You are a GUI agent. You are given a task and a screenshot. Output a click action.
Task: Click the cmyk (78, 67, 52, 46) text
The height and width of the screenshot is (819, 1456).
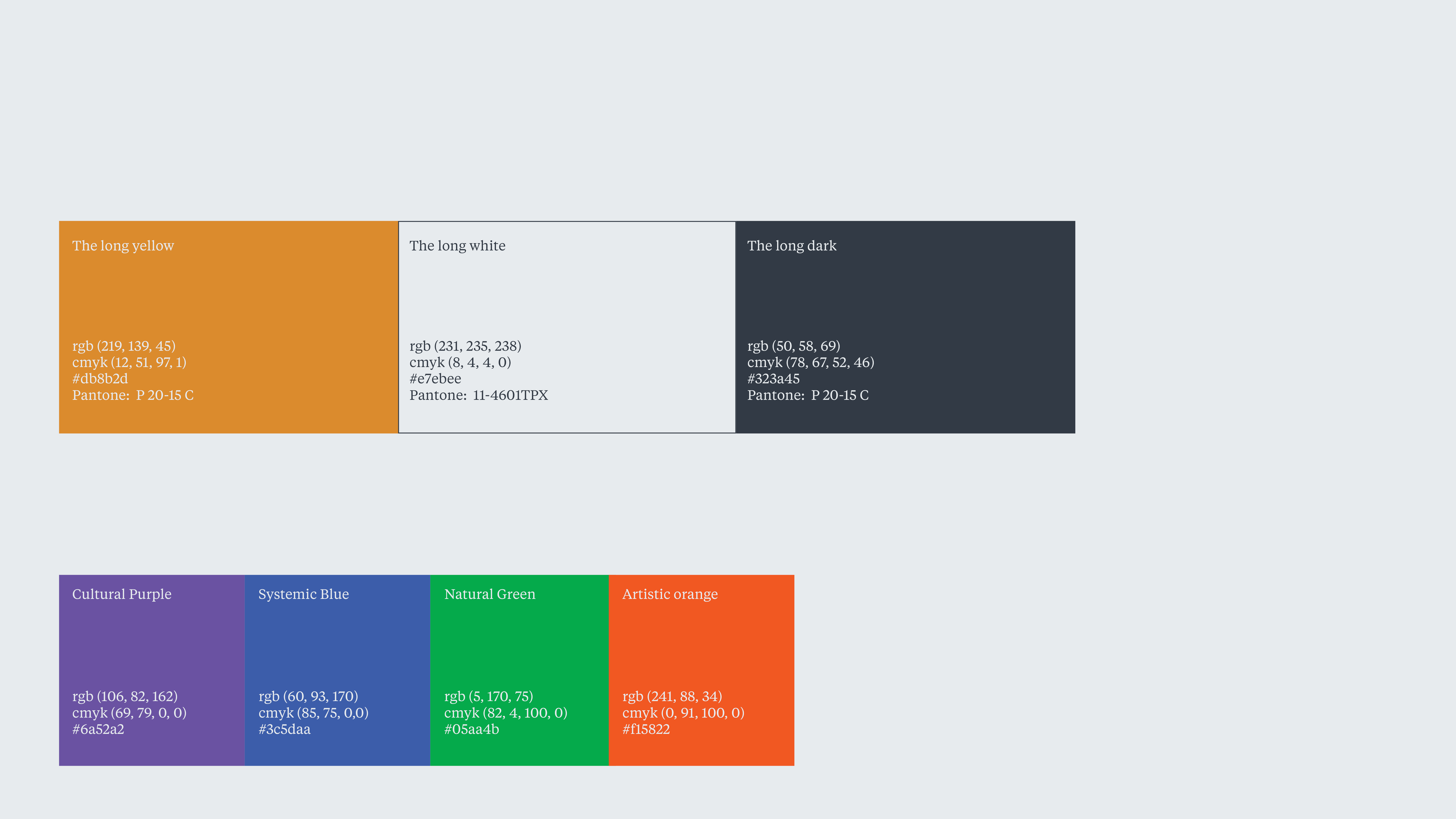click(810, 362)
